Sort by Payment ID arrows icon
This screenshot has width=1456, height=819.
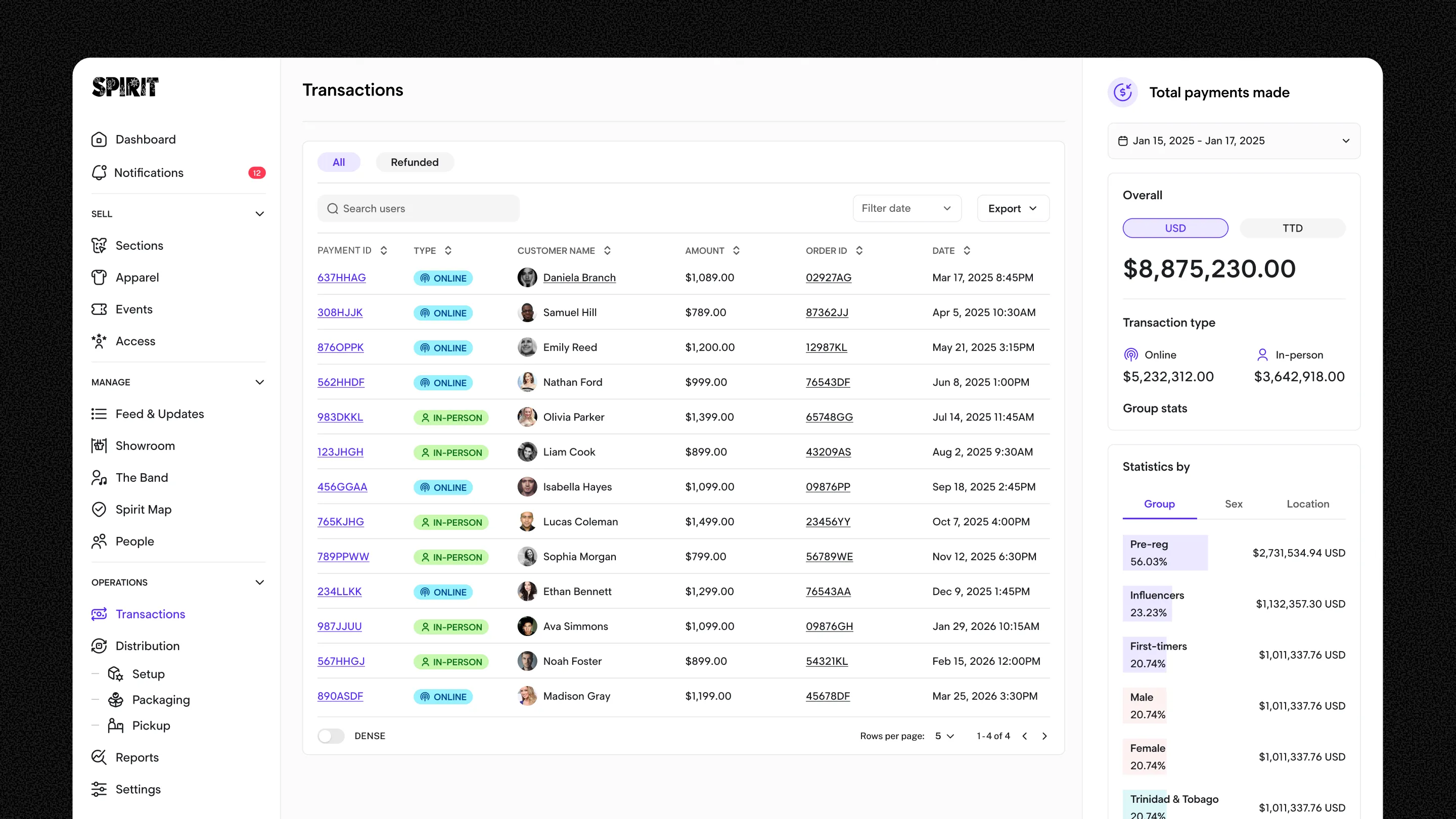384,250
